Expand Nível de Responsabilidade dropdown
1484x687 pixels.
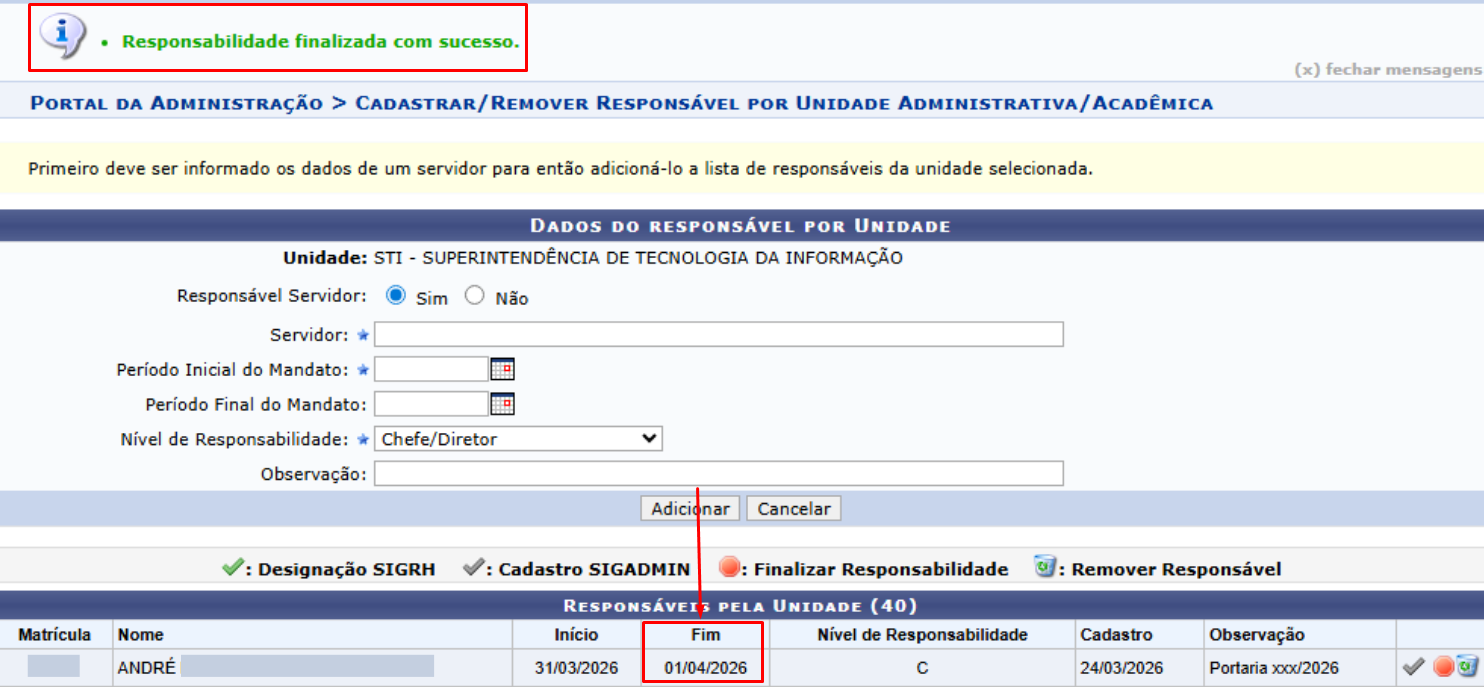pyautogui.click(x=518, y=439)
